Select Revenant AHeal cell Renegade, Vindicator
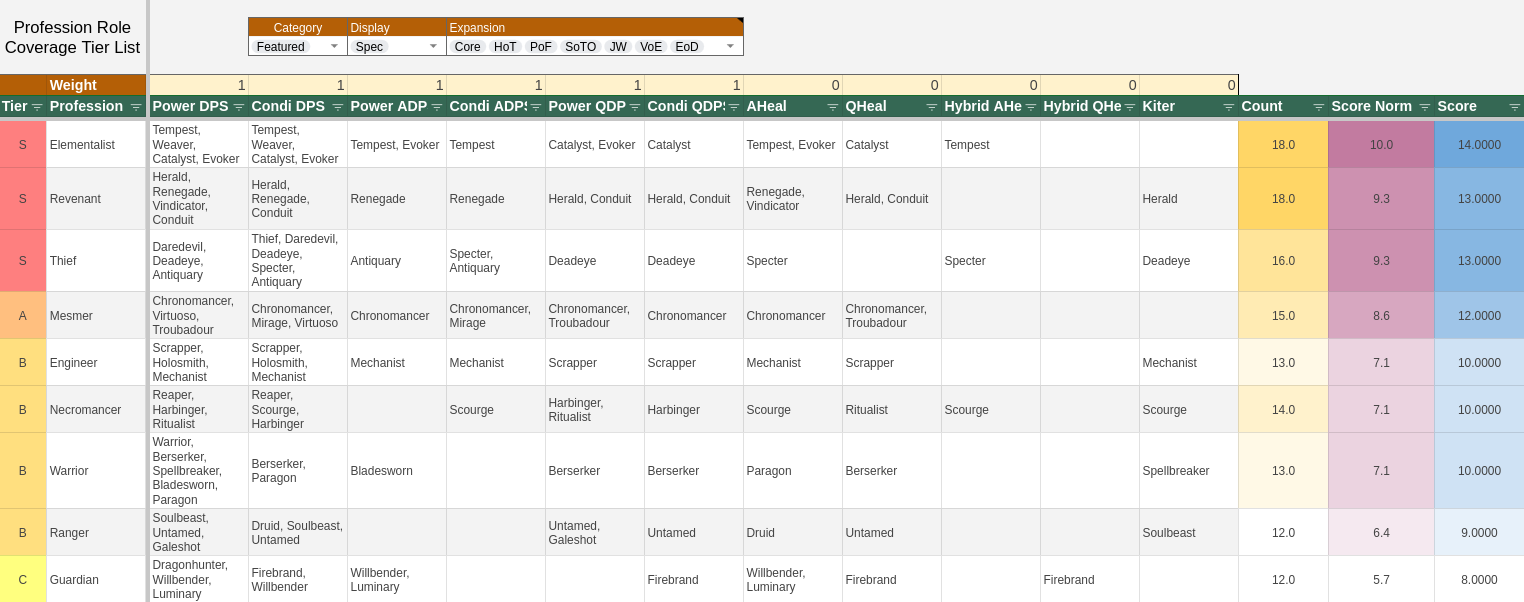Image resolution: width=1524 pixels, height=602 pixels. click(x=793, y=199)
